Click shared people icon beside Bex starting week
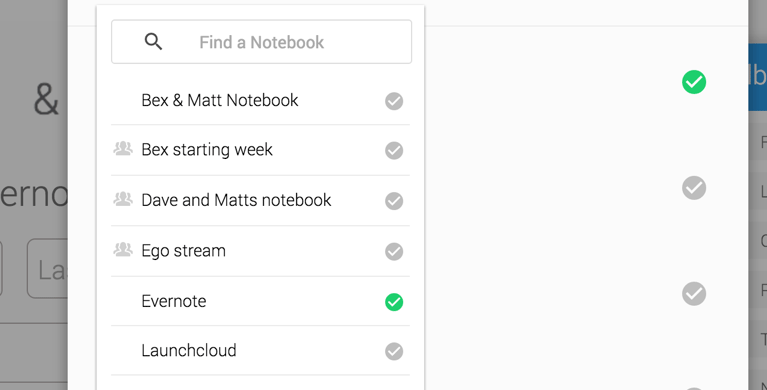The width and height of the screenshot is (767, 390). (x=123, y=148)
